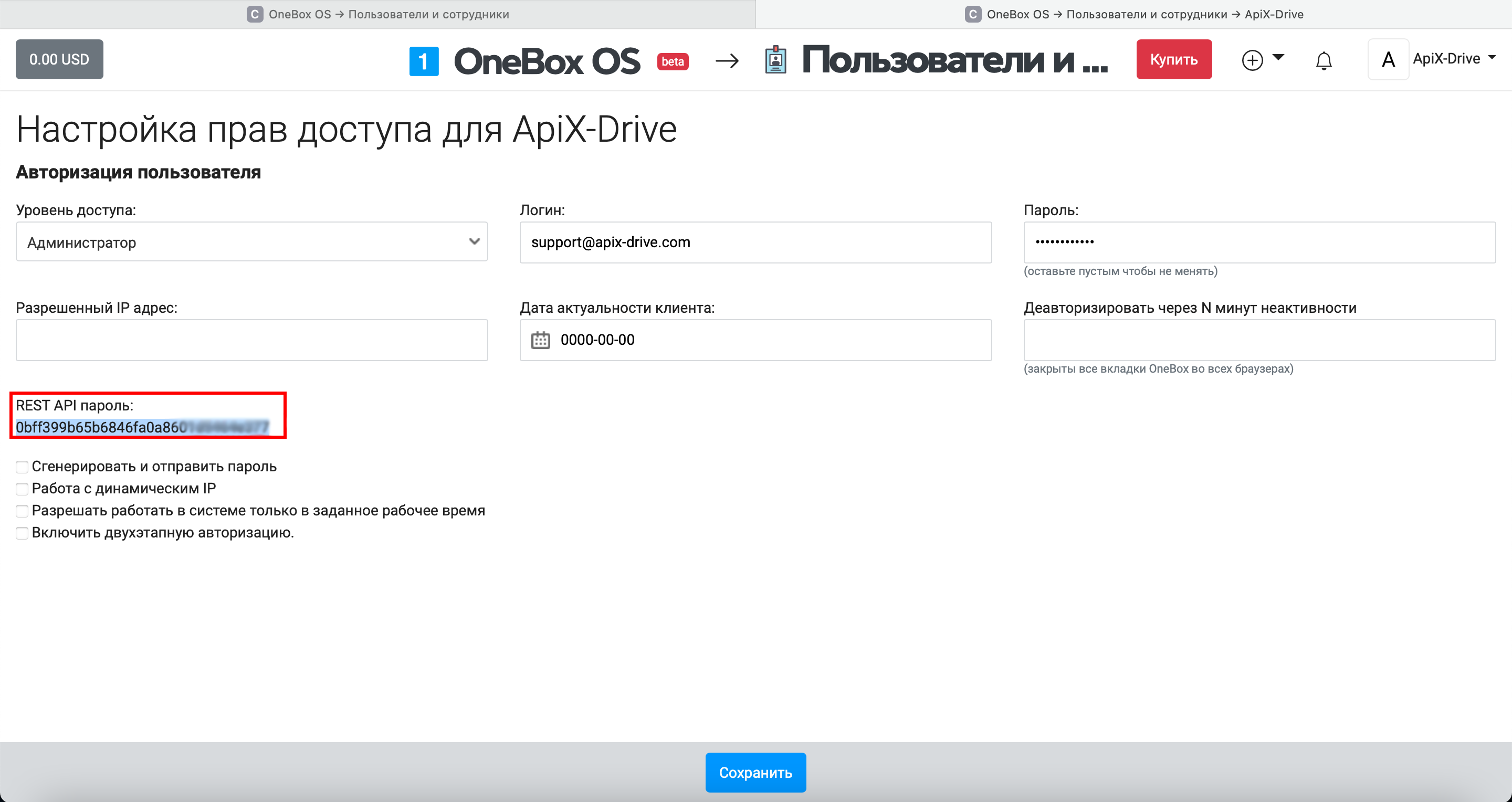Check Разрешать работать только в рабочее время
The height and width of the screenshot is (802, 1512).
(22, 511)
